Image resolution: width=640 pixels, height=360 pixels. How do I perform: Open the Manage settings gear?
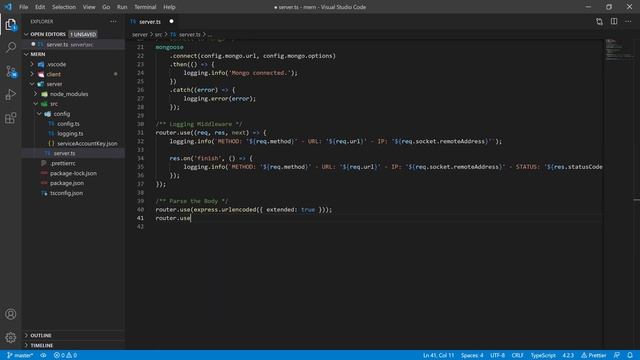point(11,337)
